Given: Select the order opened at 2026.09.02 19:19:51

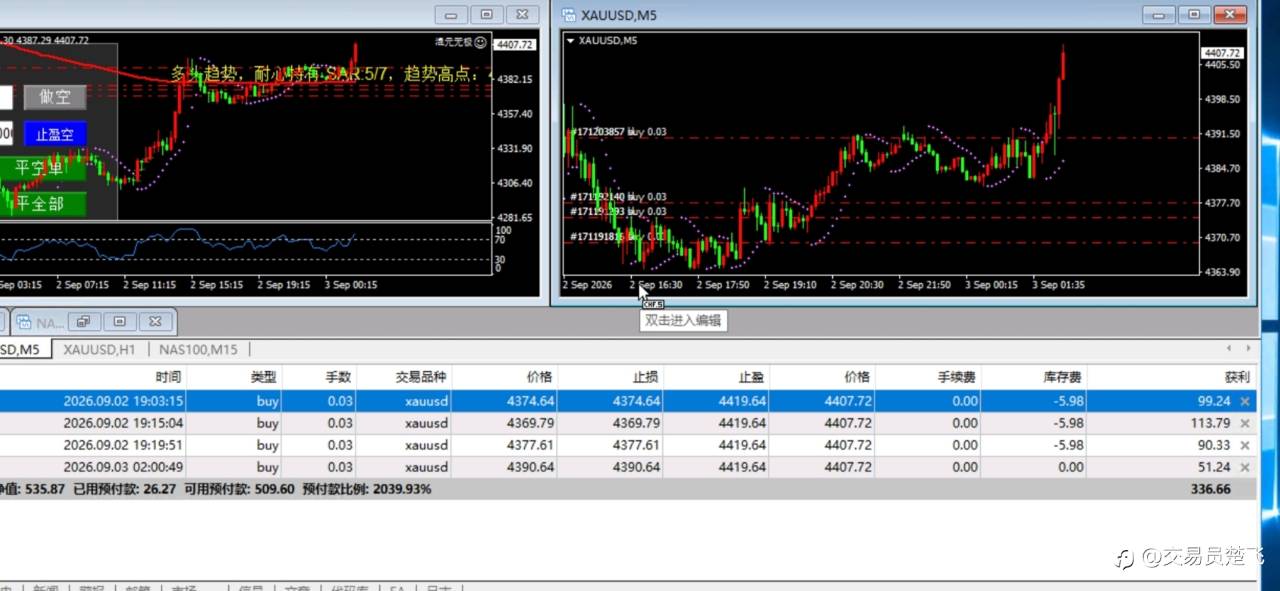Looking at the screenshot, I should point(628,445).
